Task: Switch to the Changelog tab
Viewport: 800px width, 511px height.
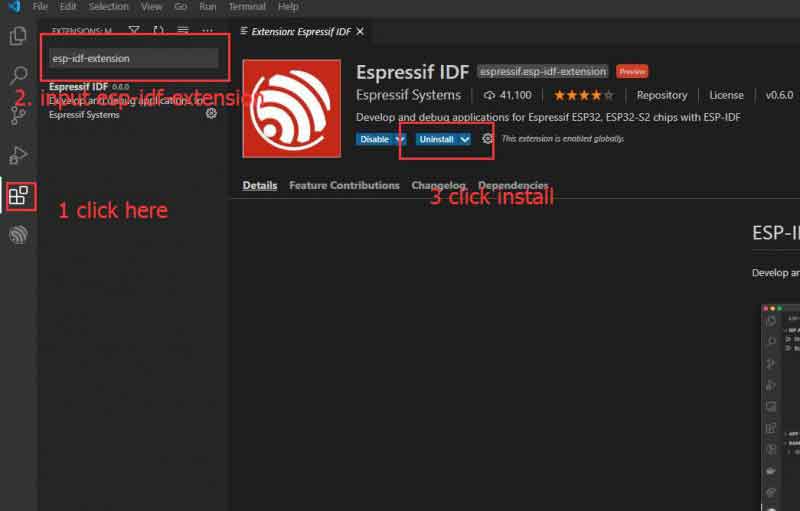Action: 438,185
